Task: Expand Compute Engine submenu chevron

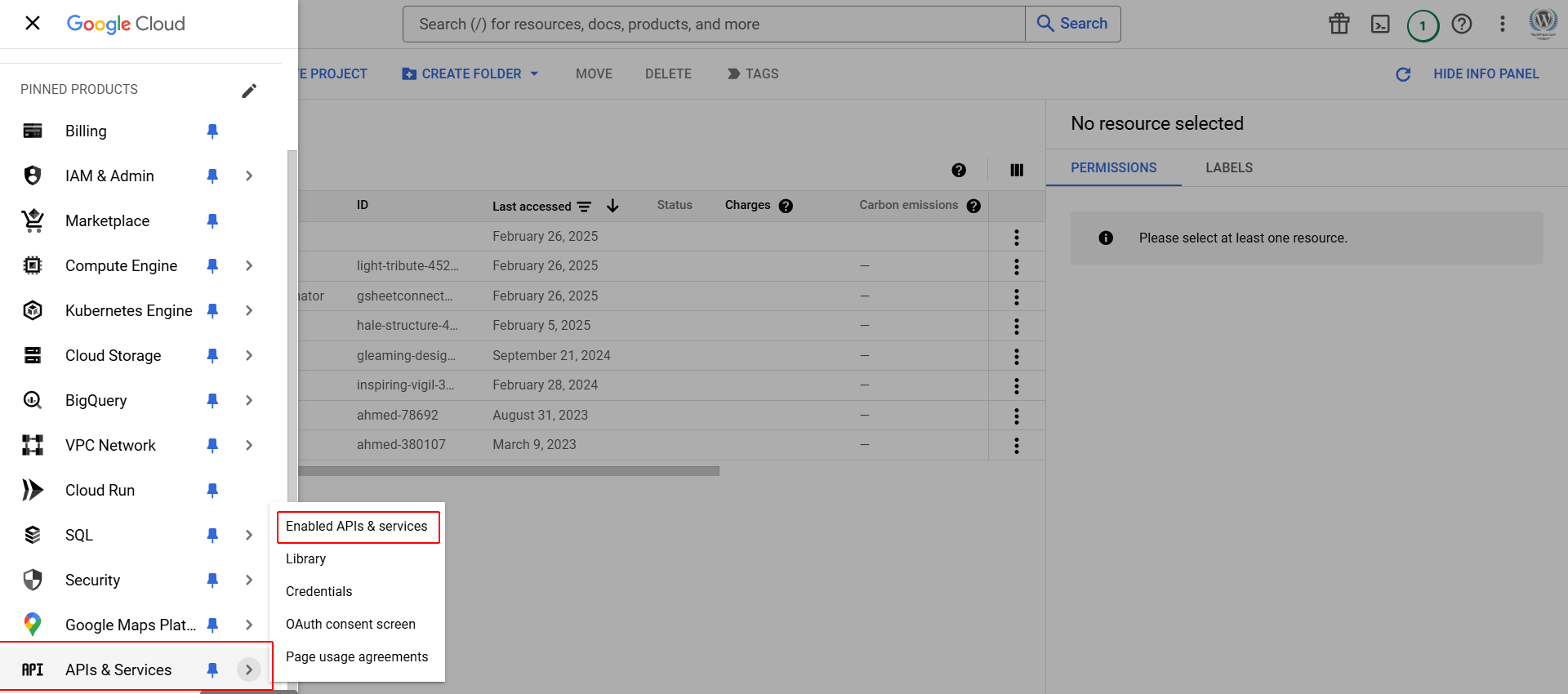Action: click(x=249, y=265)
